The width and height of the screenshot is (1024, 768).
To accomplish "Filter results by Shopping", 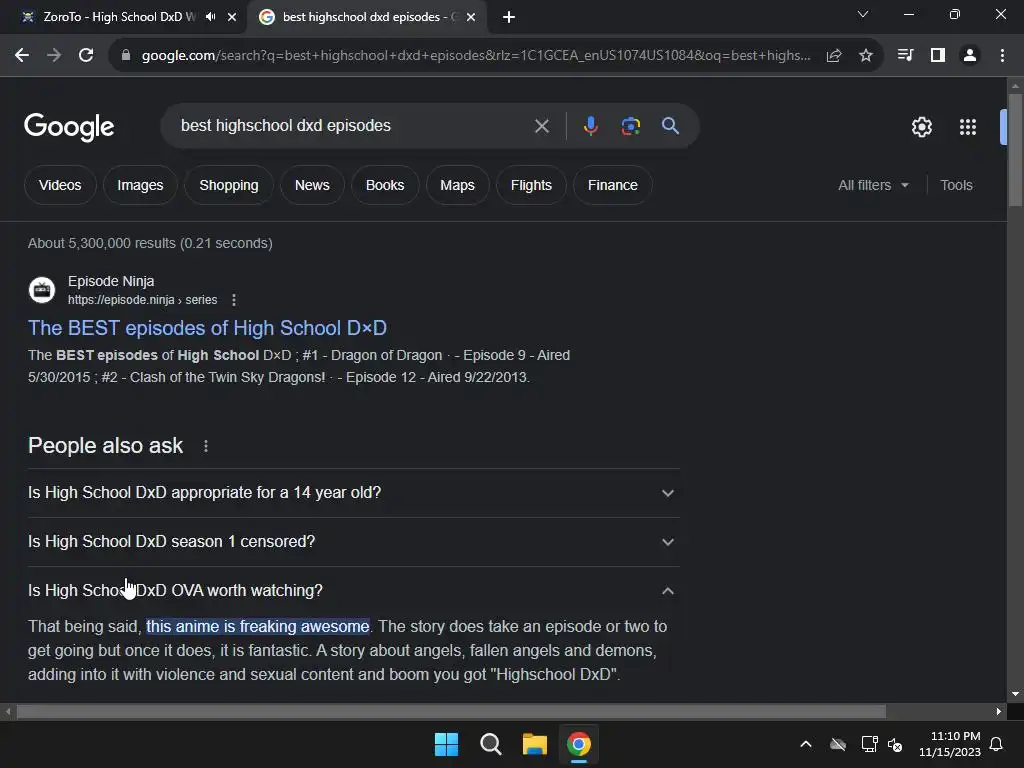I will (x=229, y=185).
